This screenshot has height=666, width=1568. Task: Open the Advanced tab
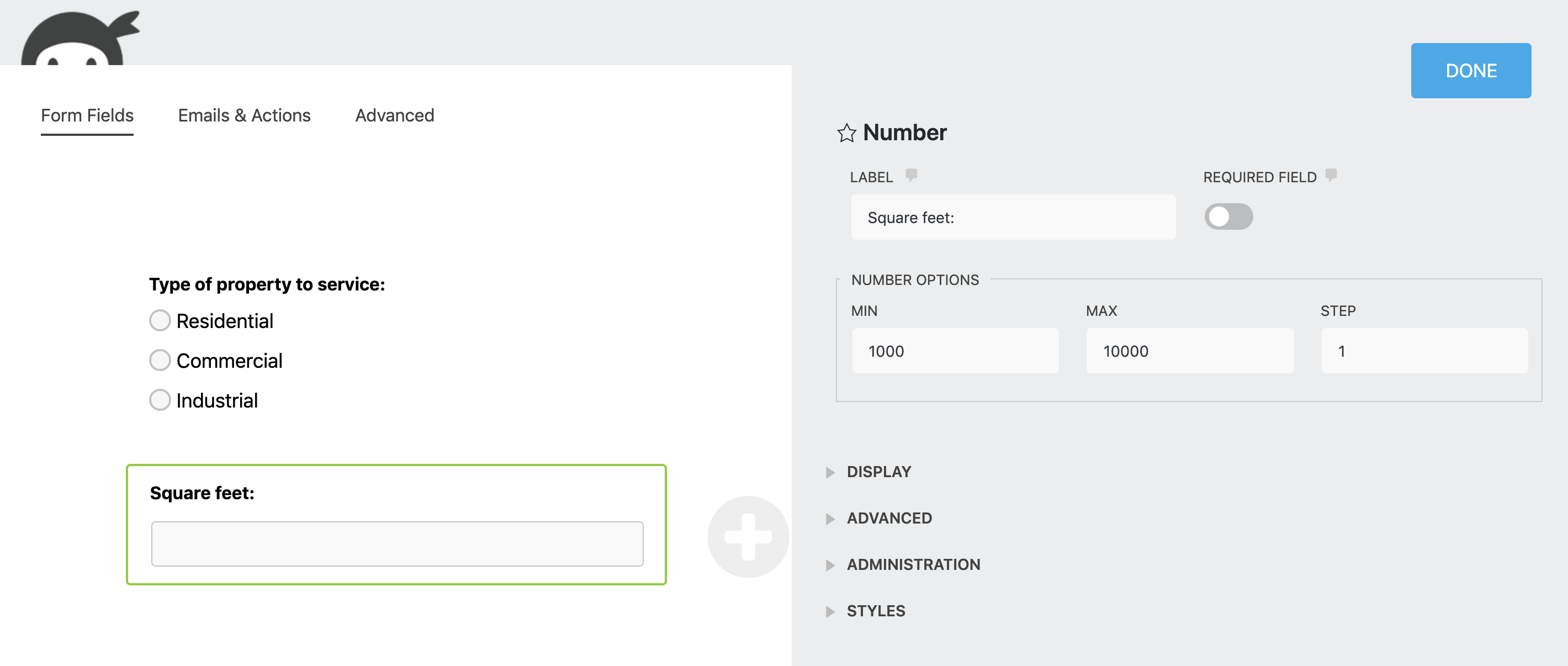(x=394, y=115)
